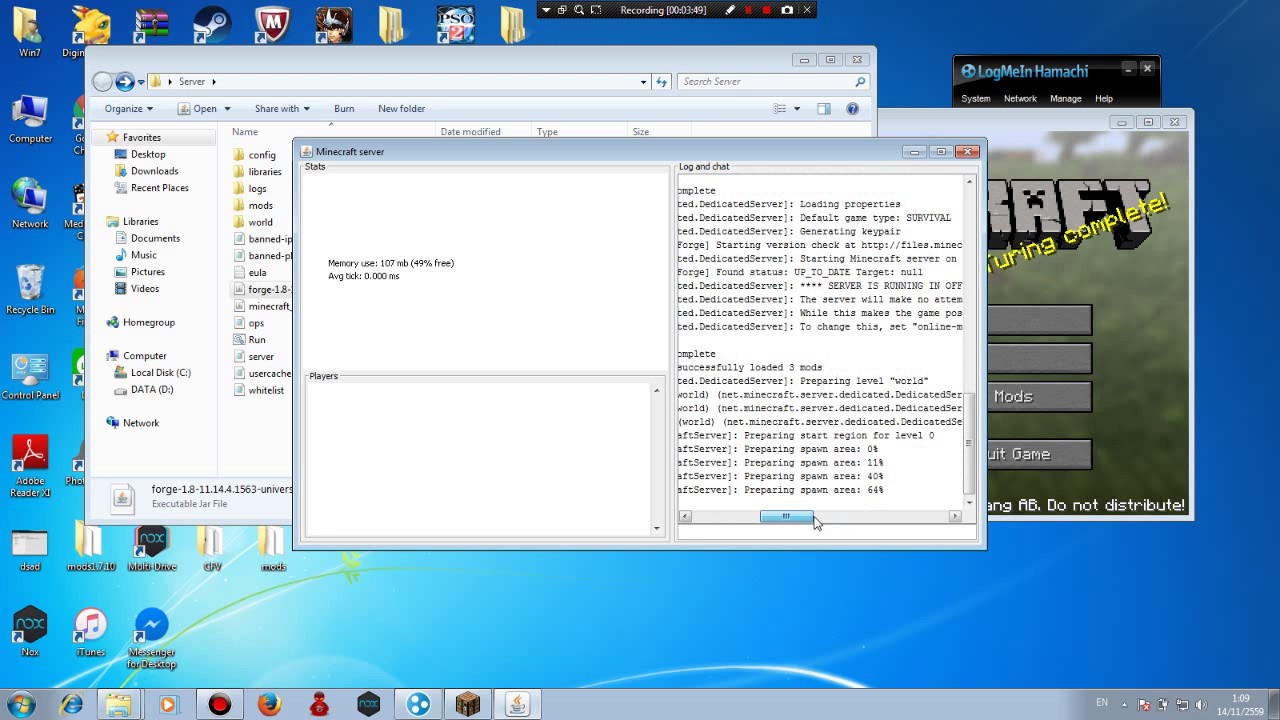
Task: Click the Mods button in Minecraft menu
Action: pyautogui.click(x=1039, y=397)
